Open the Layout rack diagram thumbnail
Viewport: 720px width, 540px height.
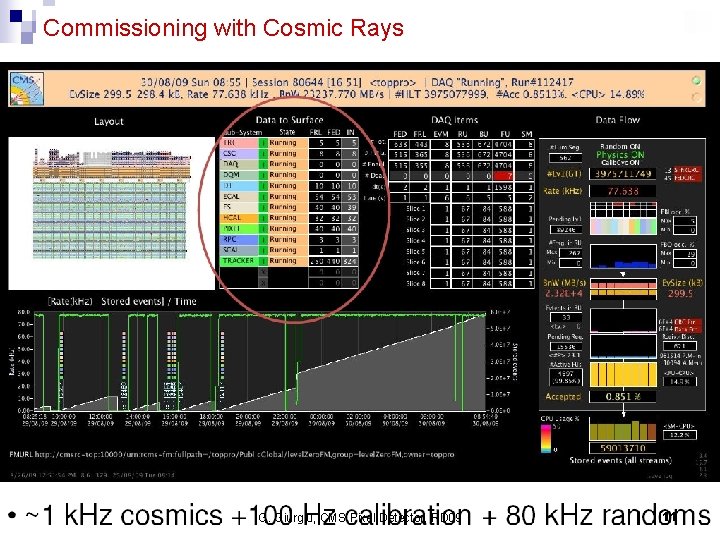click(x=112, y=213)
